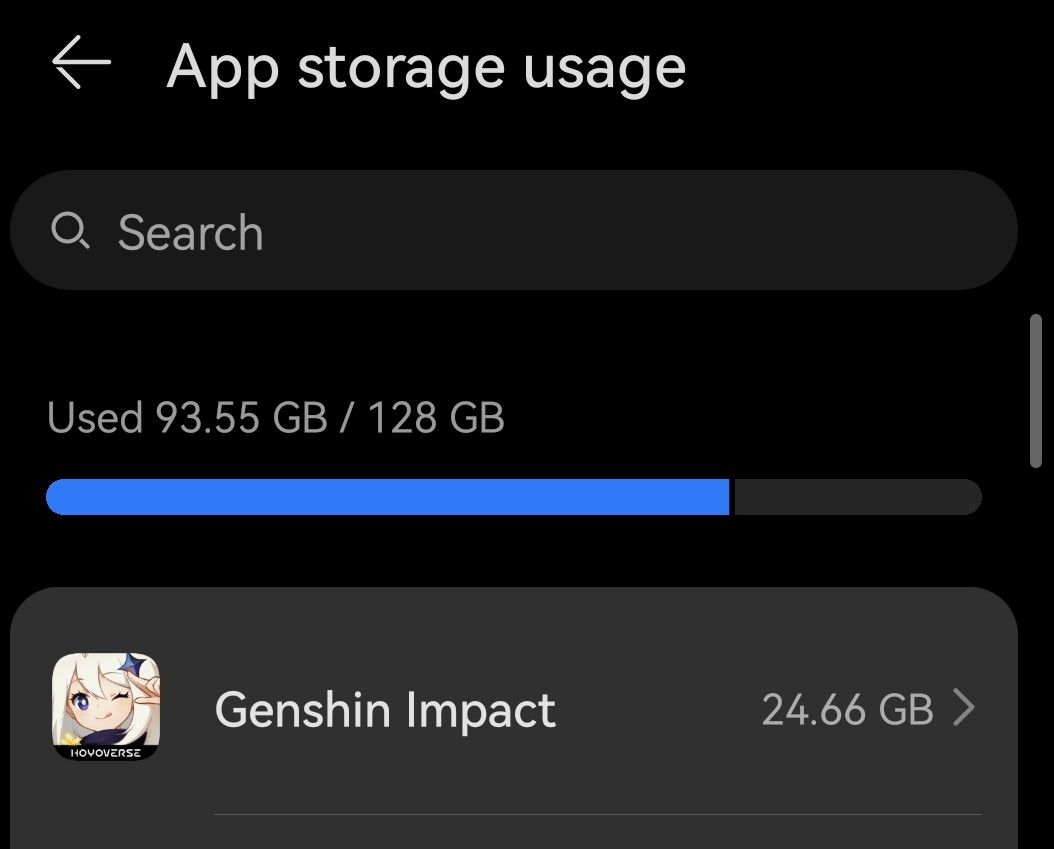This screenshot has width=1054, height=849.
Task: Click the Used 93.55 GB text
Action: coord(276,416)
